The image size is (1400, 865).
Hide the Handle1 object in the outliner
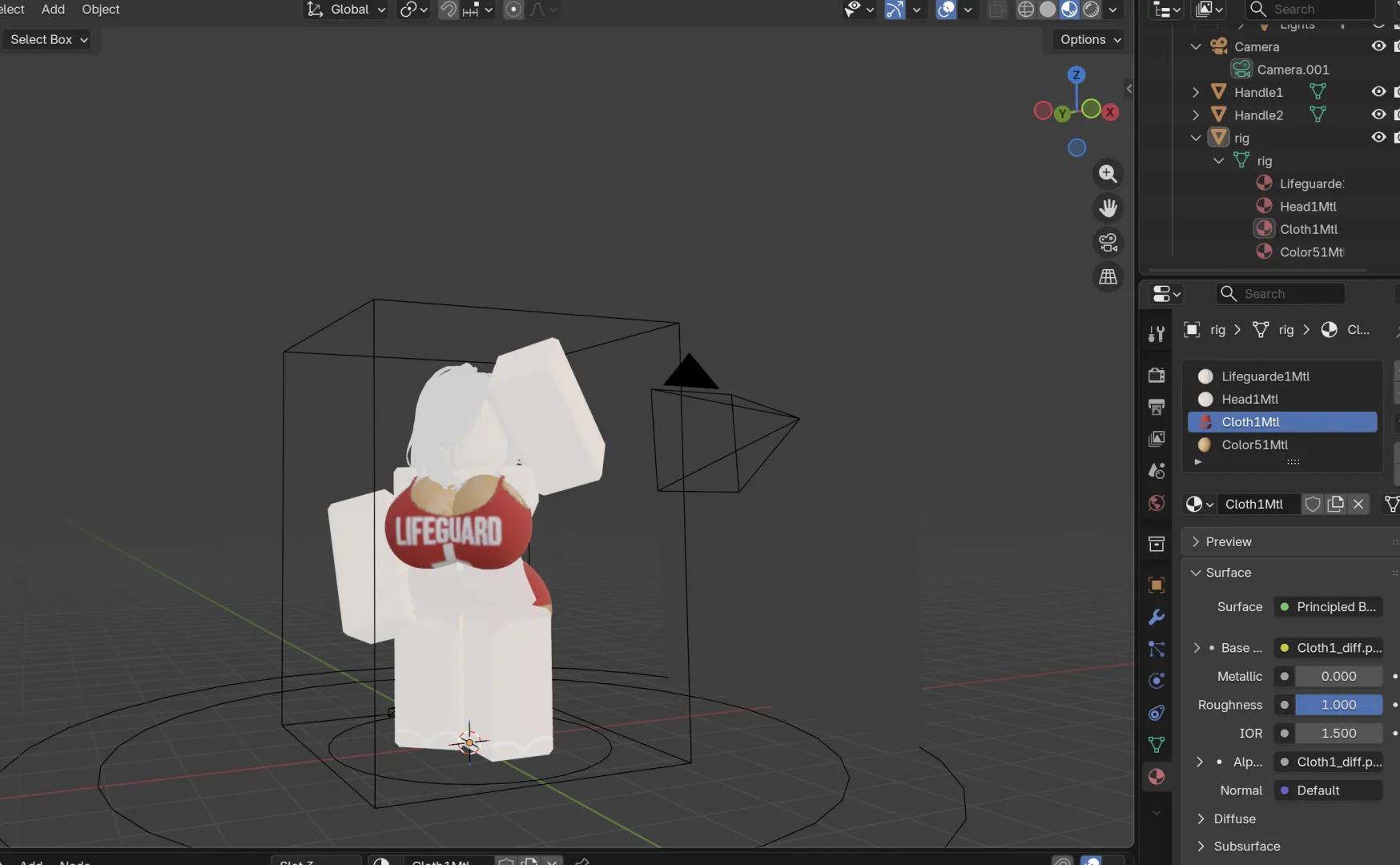point(1379,92)
